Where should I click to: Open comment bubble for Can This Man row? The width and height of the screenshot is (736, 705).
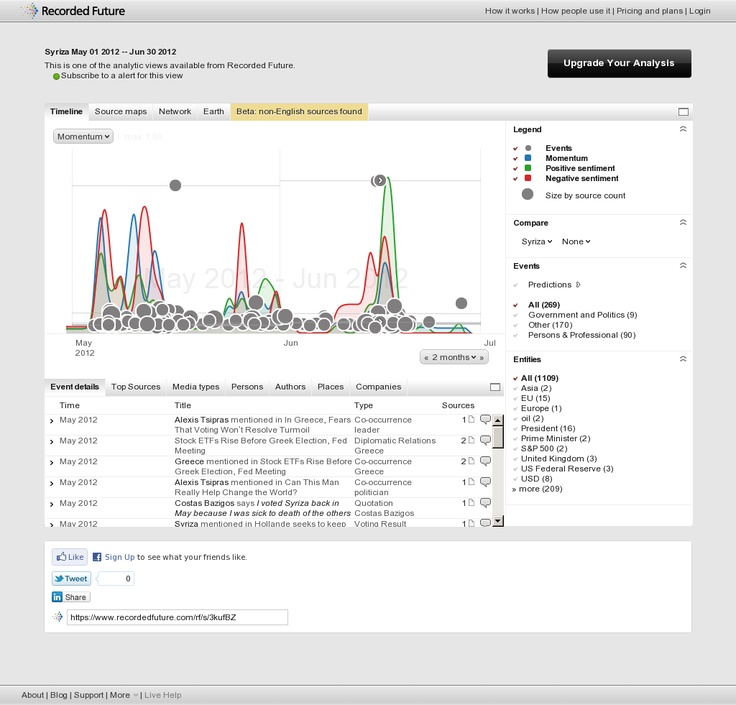[x=485, y=482]
